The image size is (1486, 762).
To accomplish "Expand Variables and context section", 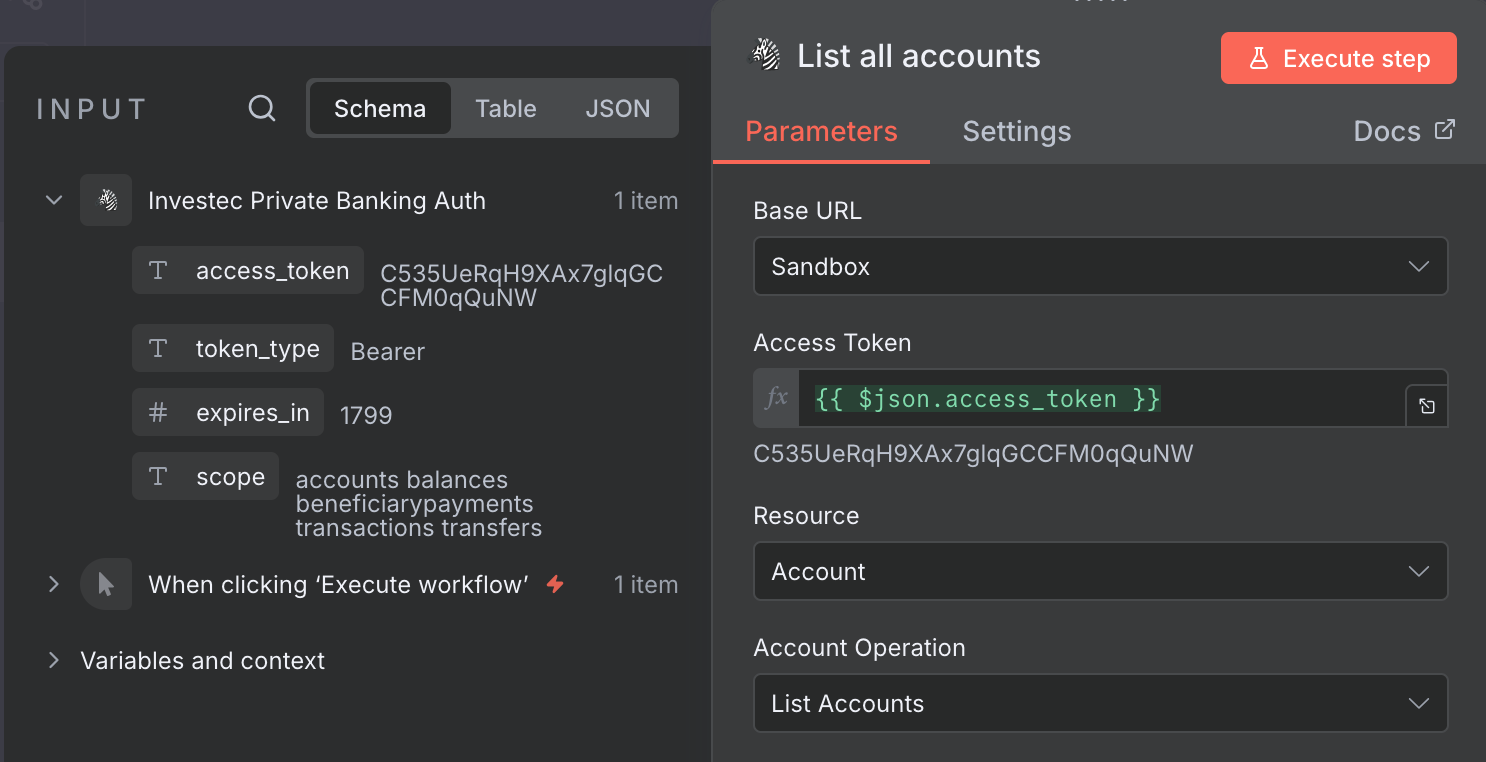I will 54,661.
